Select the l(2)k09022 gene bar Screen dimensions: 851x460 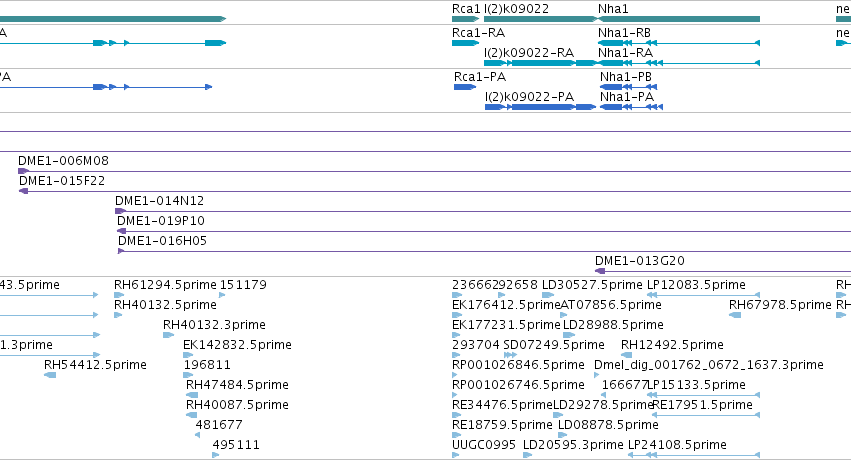point(541,19)
